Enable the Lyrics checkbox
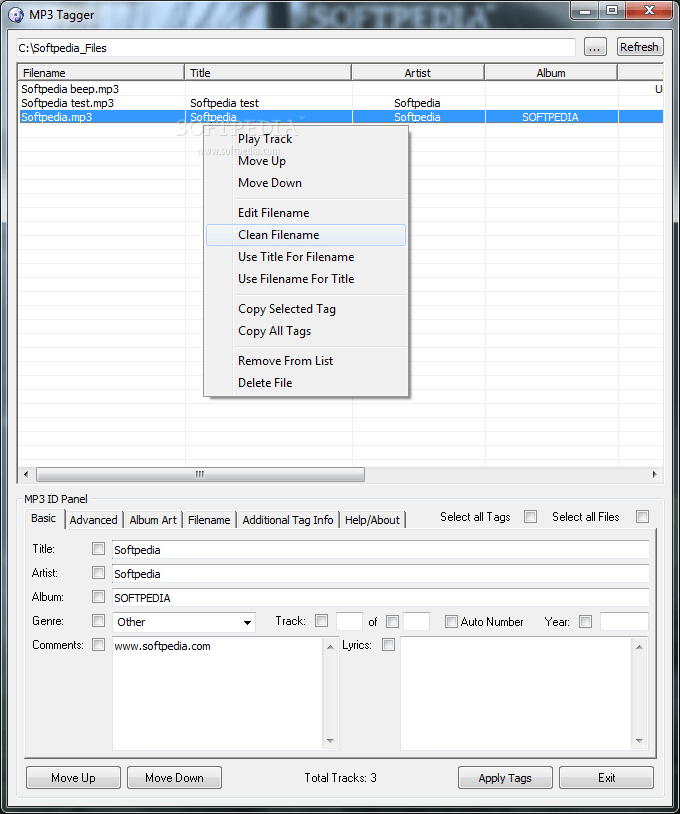The width and height of the screenshot is (680, 814). [x=388, y=645]
